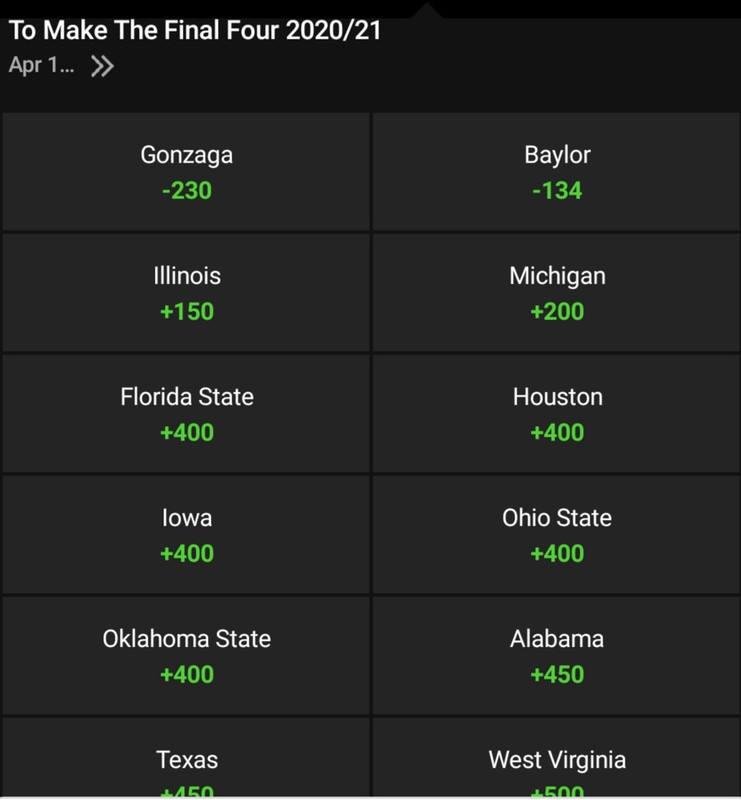This screenshot has width=741, height=800.
Task: Select the West Virginia odds cell
Action: pyautogui.click(x=557, y=768)
